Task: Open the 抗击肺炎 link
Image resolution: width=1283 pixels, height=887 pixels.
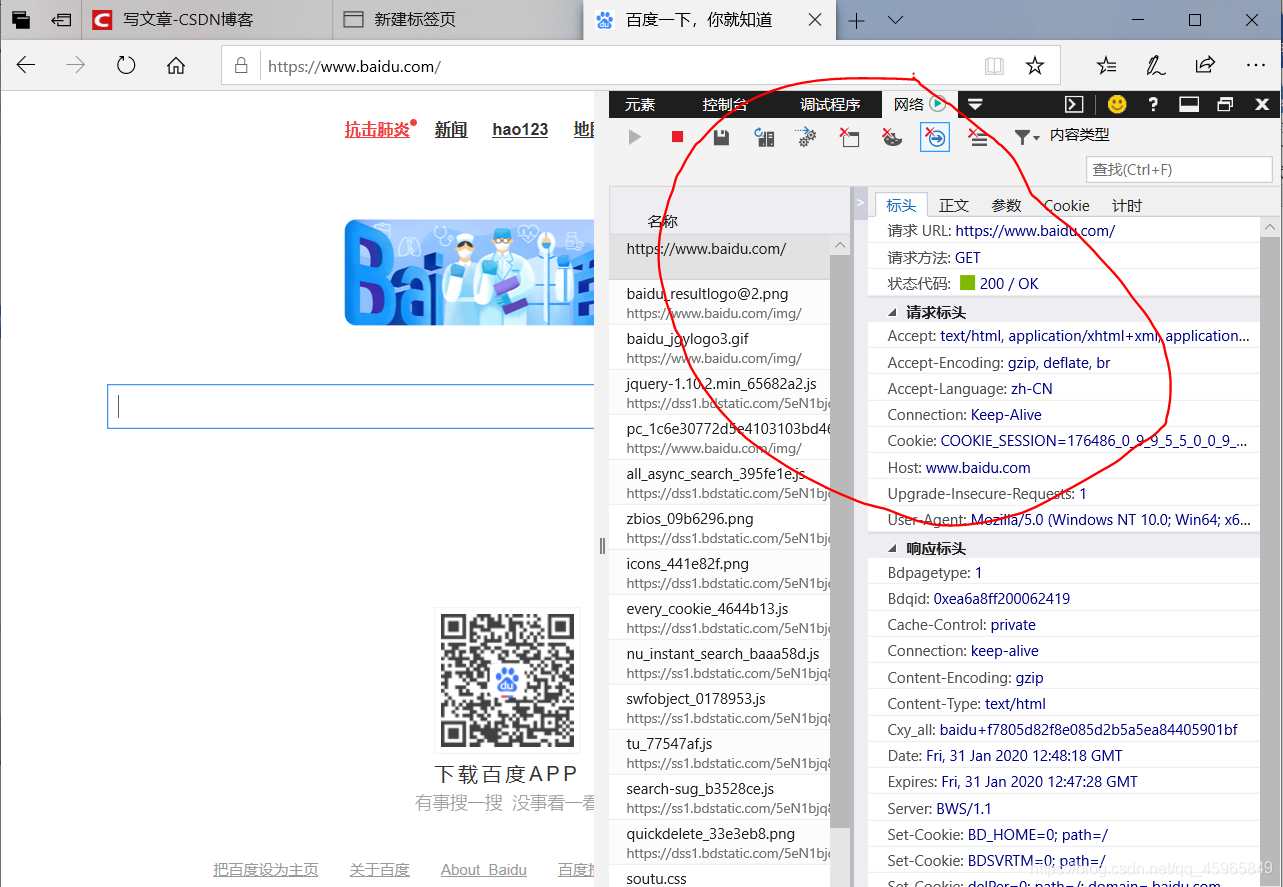Action: pyautogui.click(x=378, y=130)
